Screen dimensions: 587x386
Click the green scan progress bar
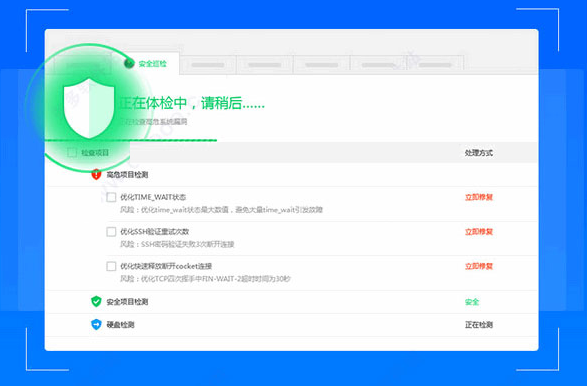pyautogui.click(x=131, y=140)
